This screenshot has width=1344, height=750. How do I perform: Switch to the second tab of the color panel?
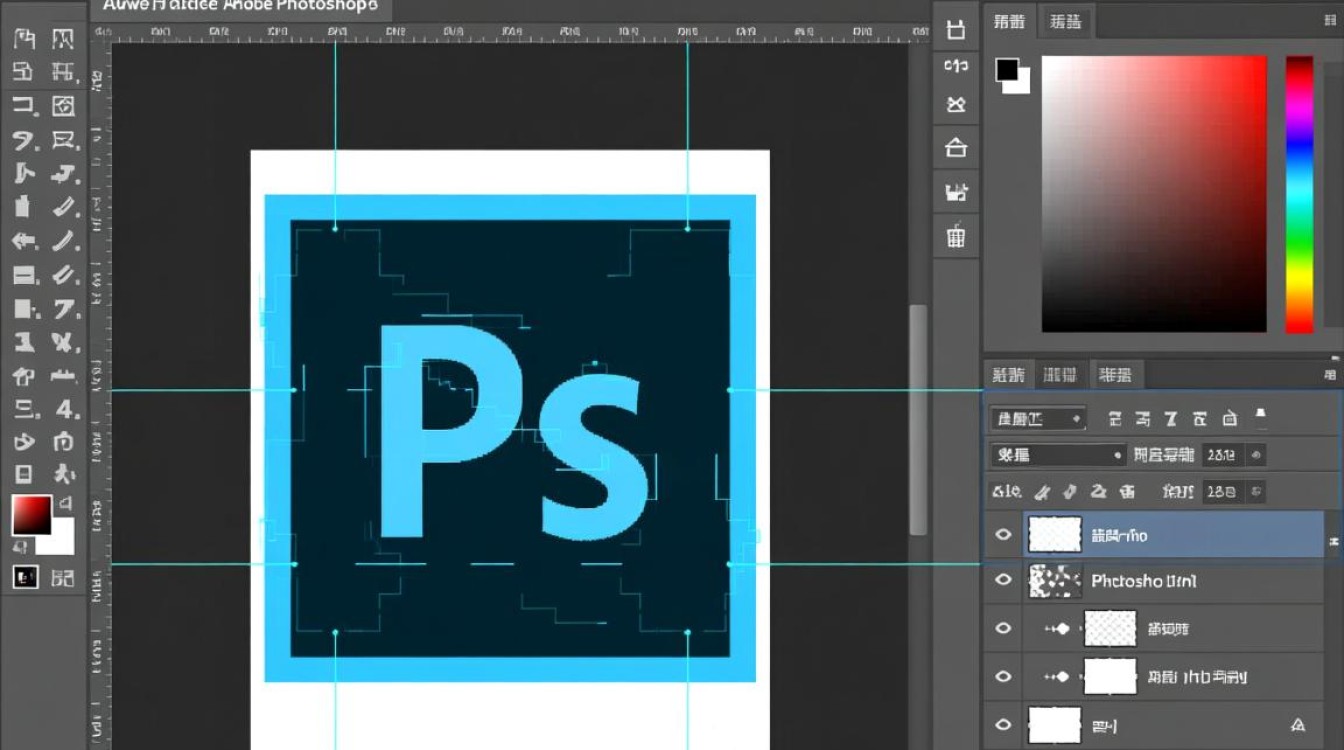[1066, 21]
